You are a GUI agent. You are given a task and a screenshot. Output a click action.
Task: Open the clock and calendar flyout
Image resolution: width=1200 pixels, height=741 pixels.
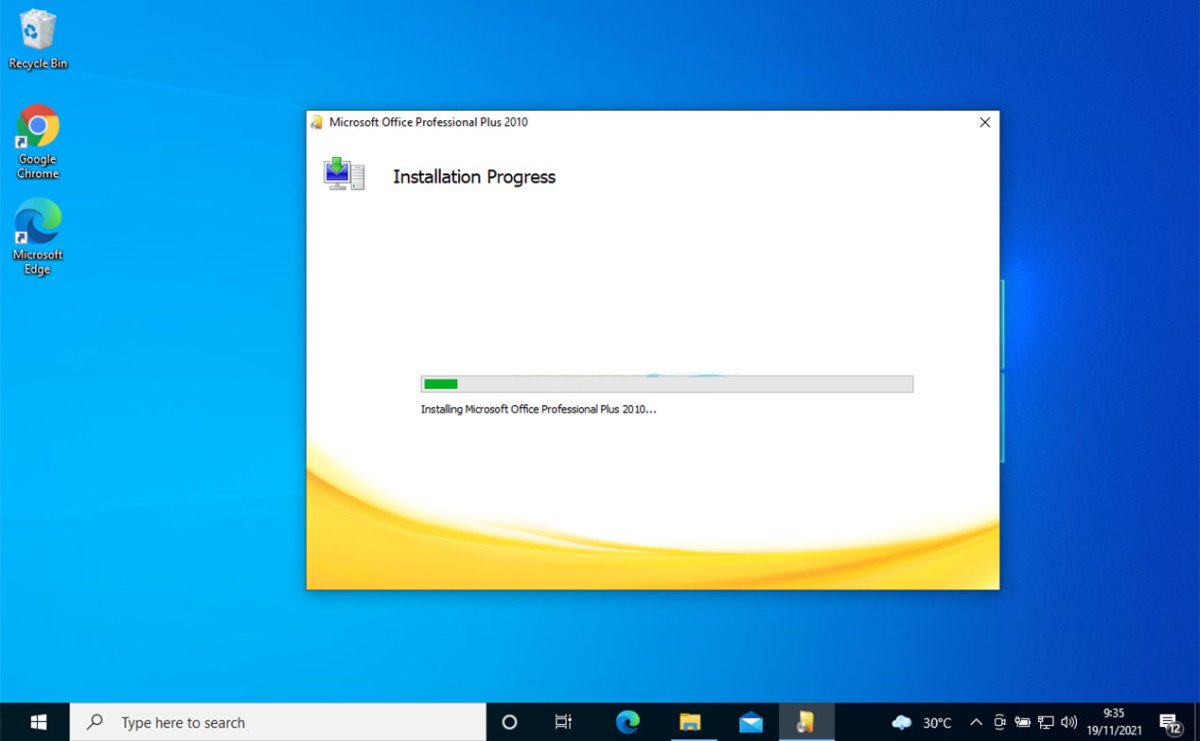point(1113,722)
